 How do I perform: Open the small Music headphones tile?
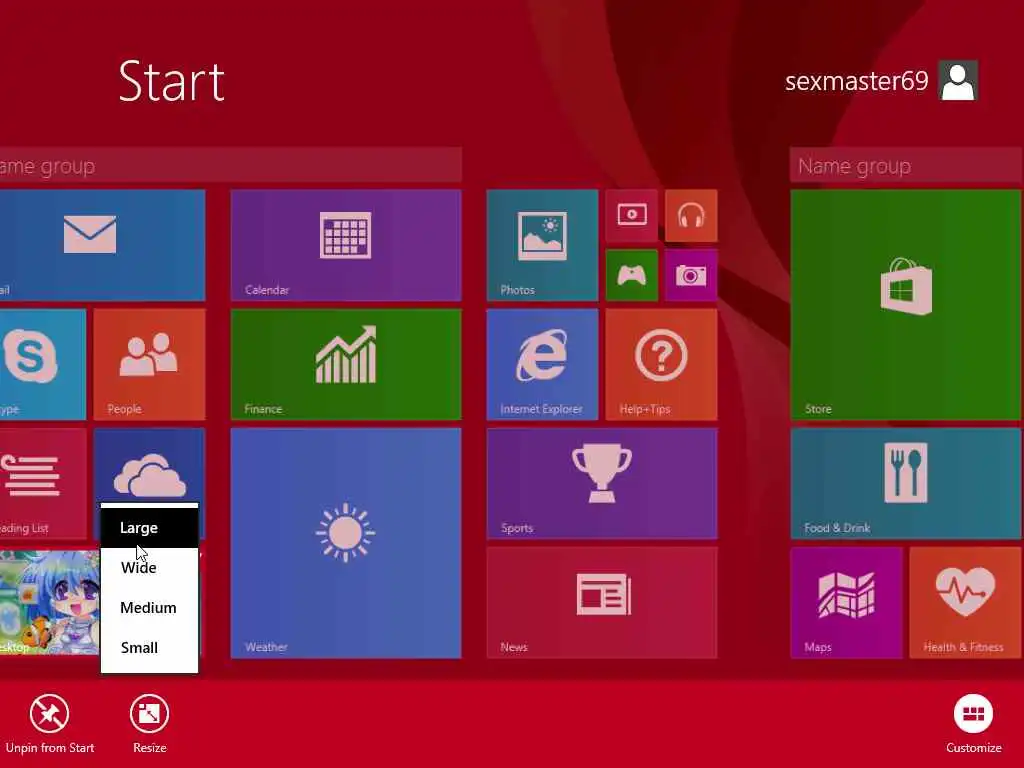coord(691,216)
